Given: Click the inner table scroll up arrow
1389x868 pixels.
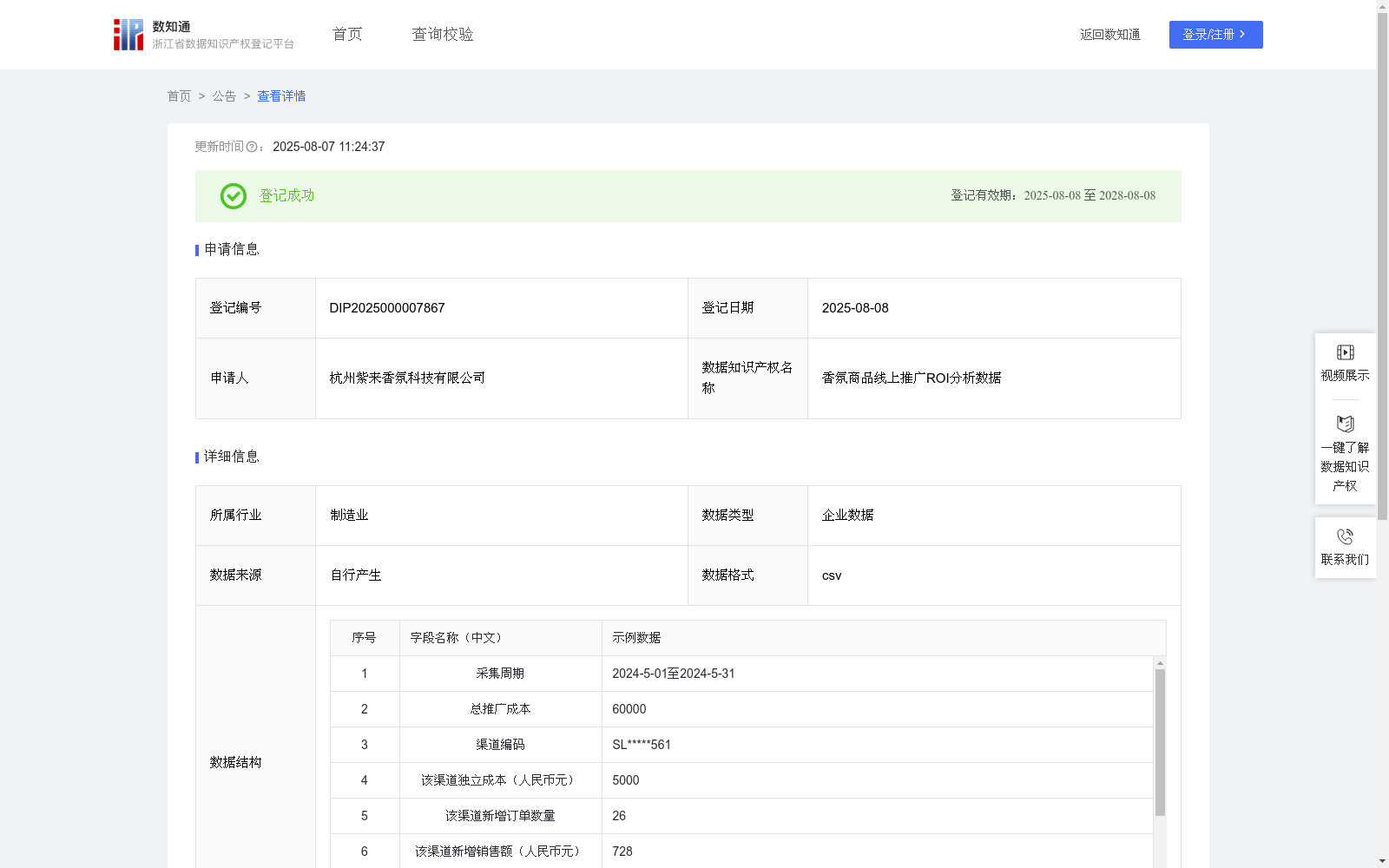Looking at the screenshot, I should (x=1160, y=663).
